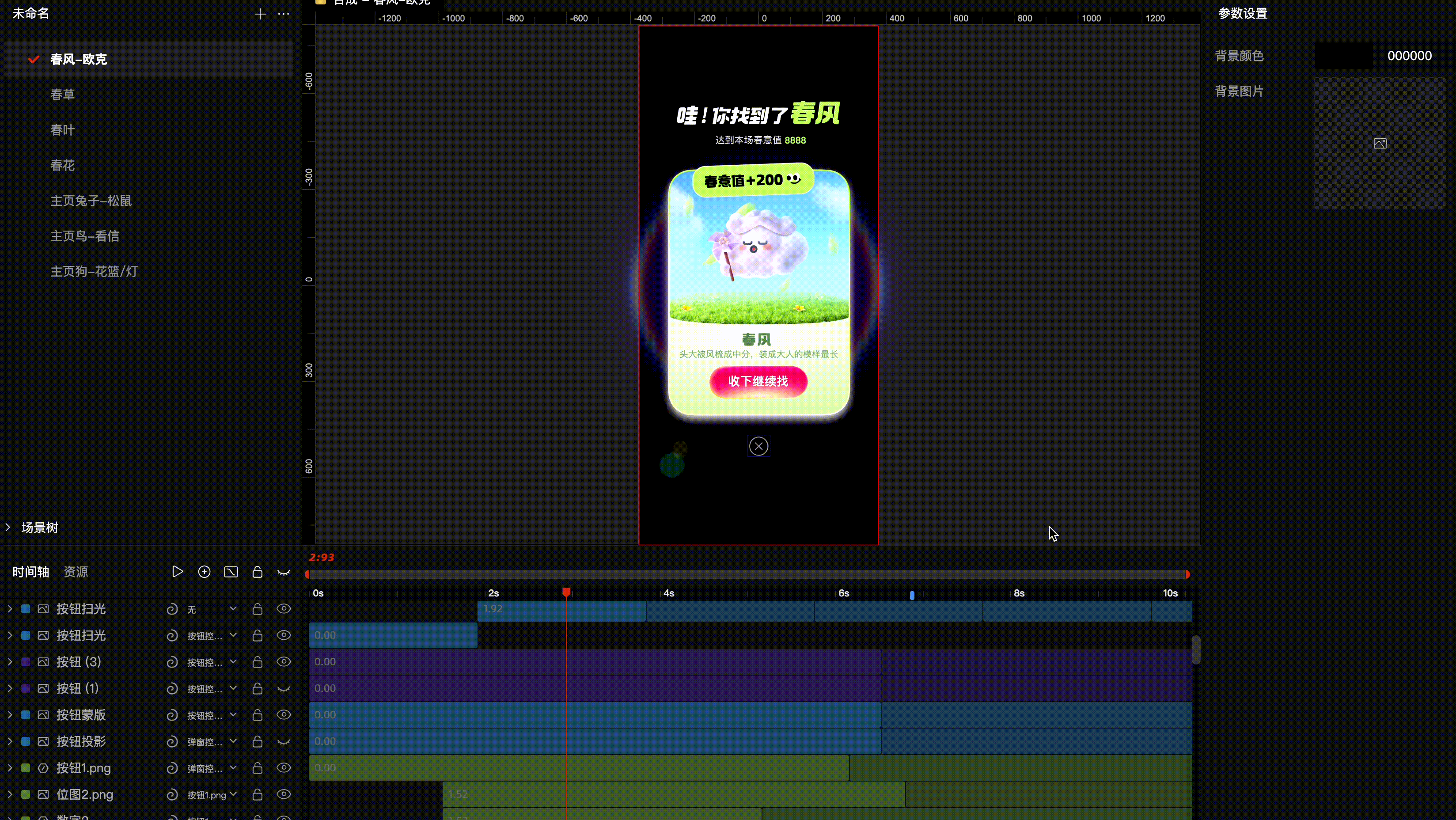
Task: Click the red playhead handle on time ruler
Action: (566, 592)
